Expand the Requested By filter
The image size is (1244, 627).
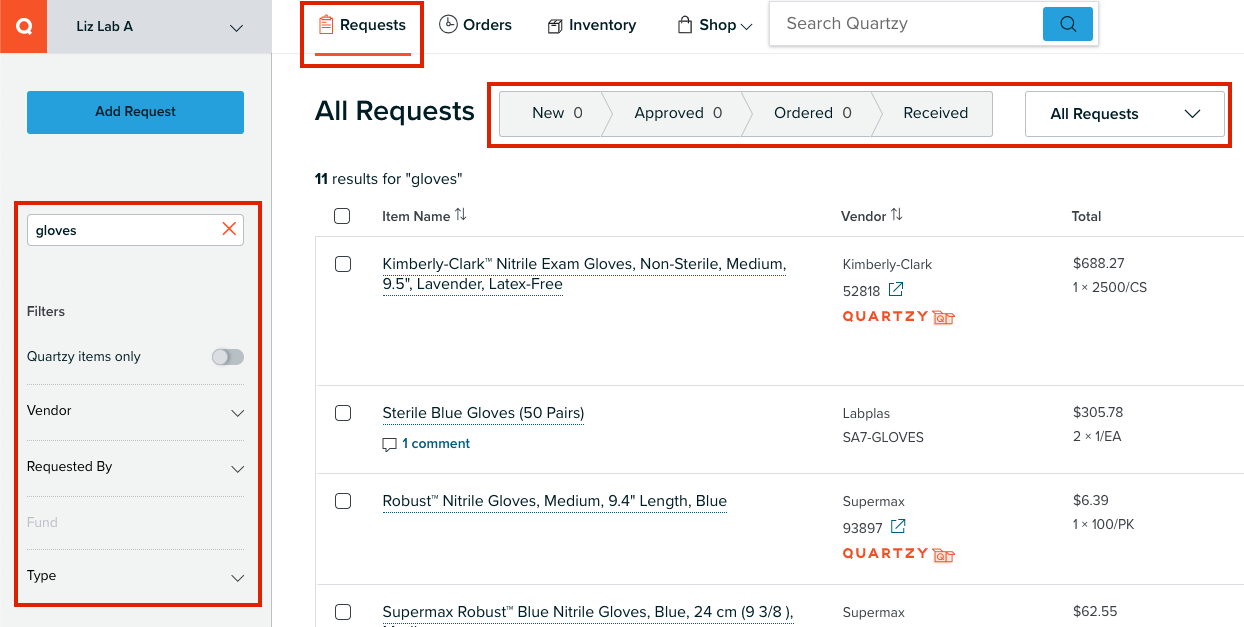(x=135, y=468)
